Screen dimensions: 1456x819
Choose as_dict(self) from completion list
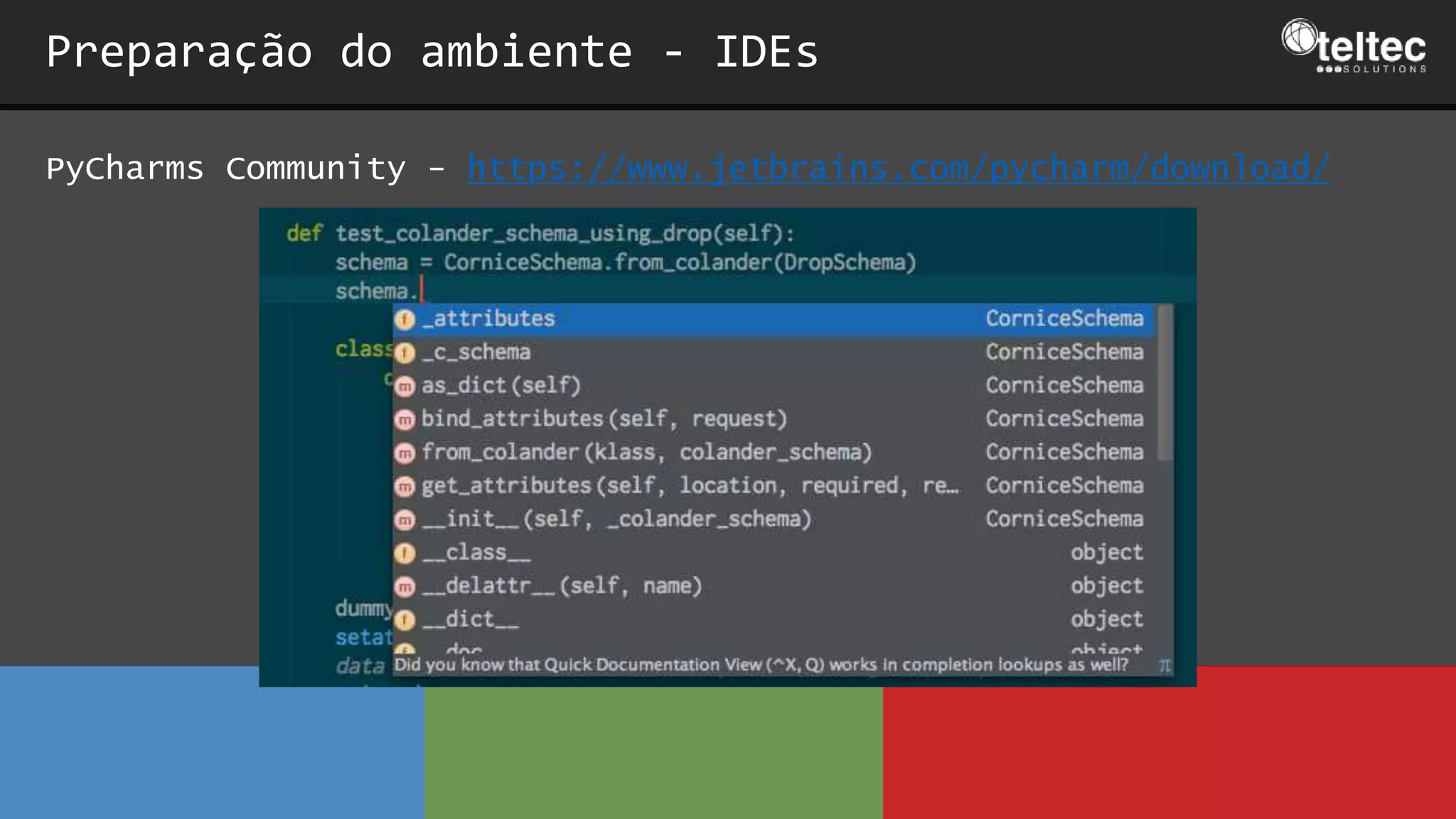(x=773, y=386)
